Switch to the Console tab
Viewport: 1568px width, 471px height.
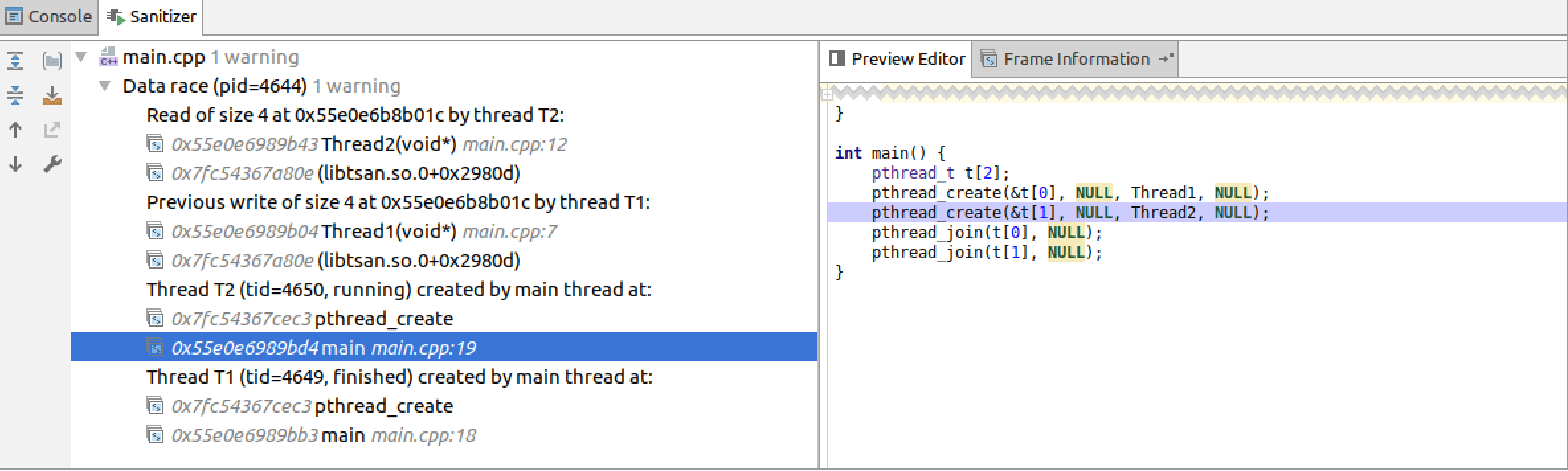(49, 17)
